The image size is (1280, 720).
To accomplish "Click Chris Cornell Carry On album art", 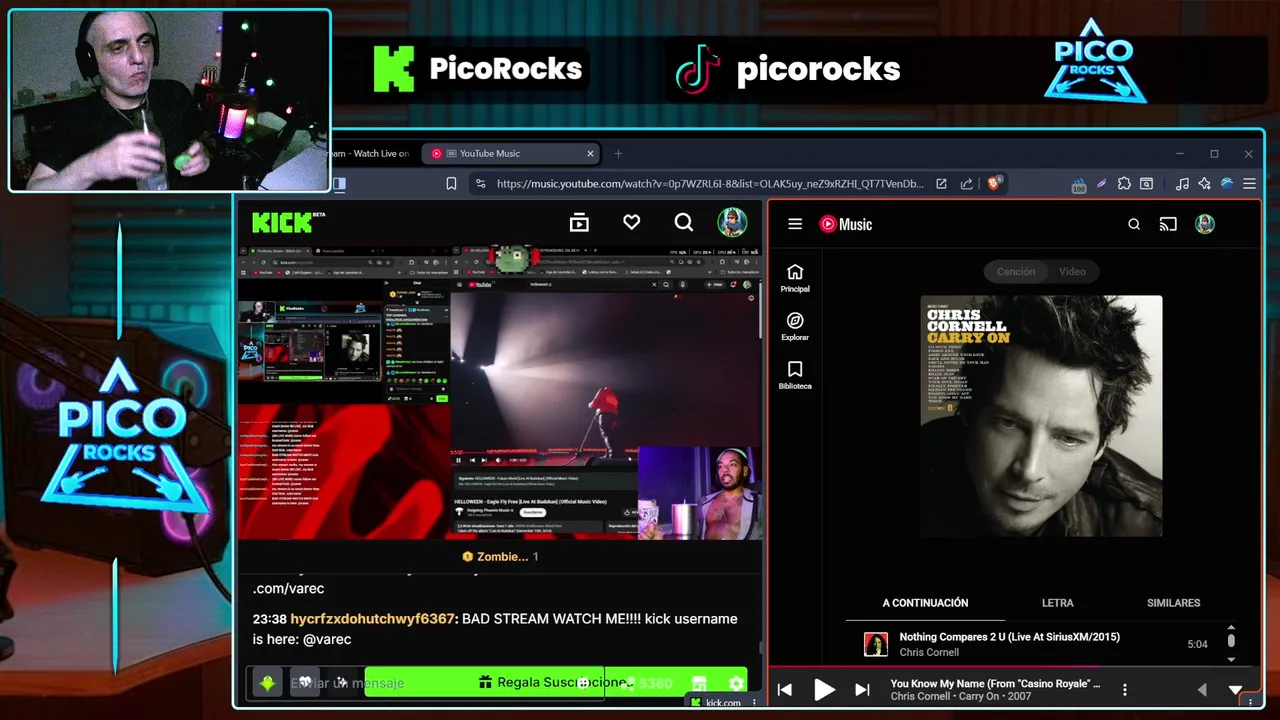I will point(1041,416).
